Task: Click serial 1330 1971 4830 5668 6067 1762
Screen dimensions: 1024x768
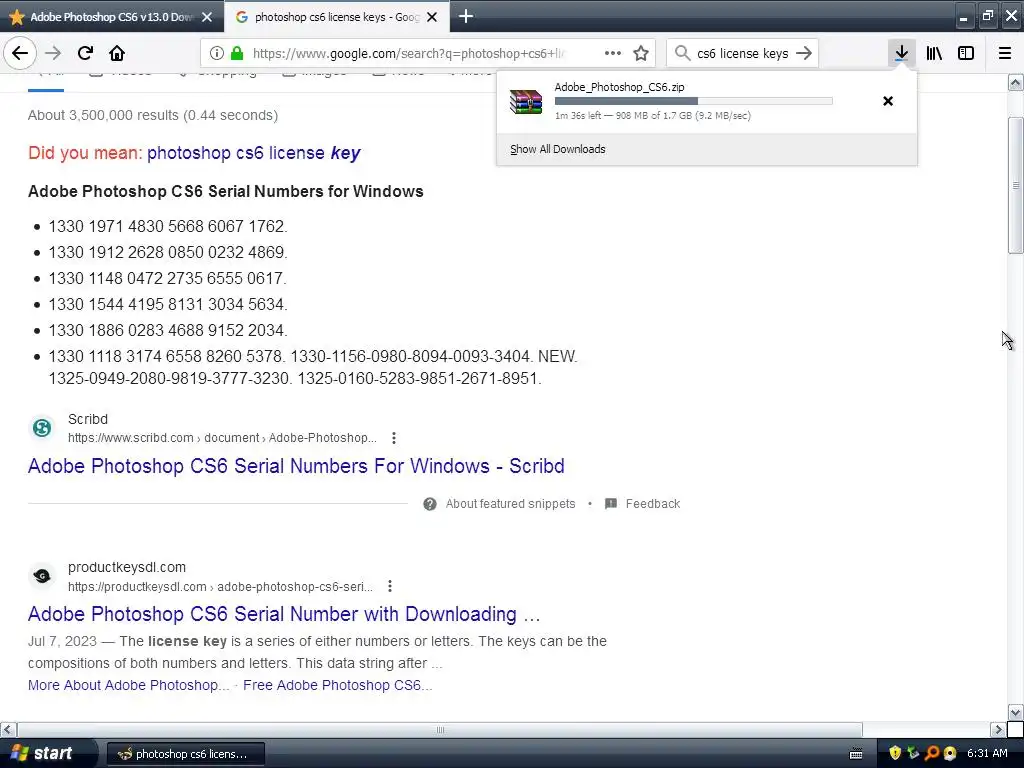Action: point(168,226)
